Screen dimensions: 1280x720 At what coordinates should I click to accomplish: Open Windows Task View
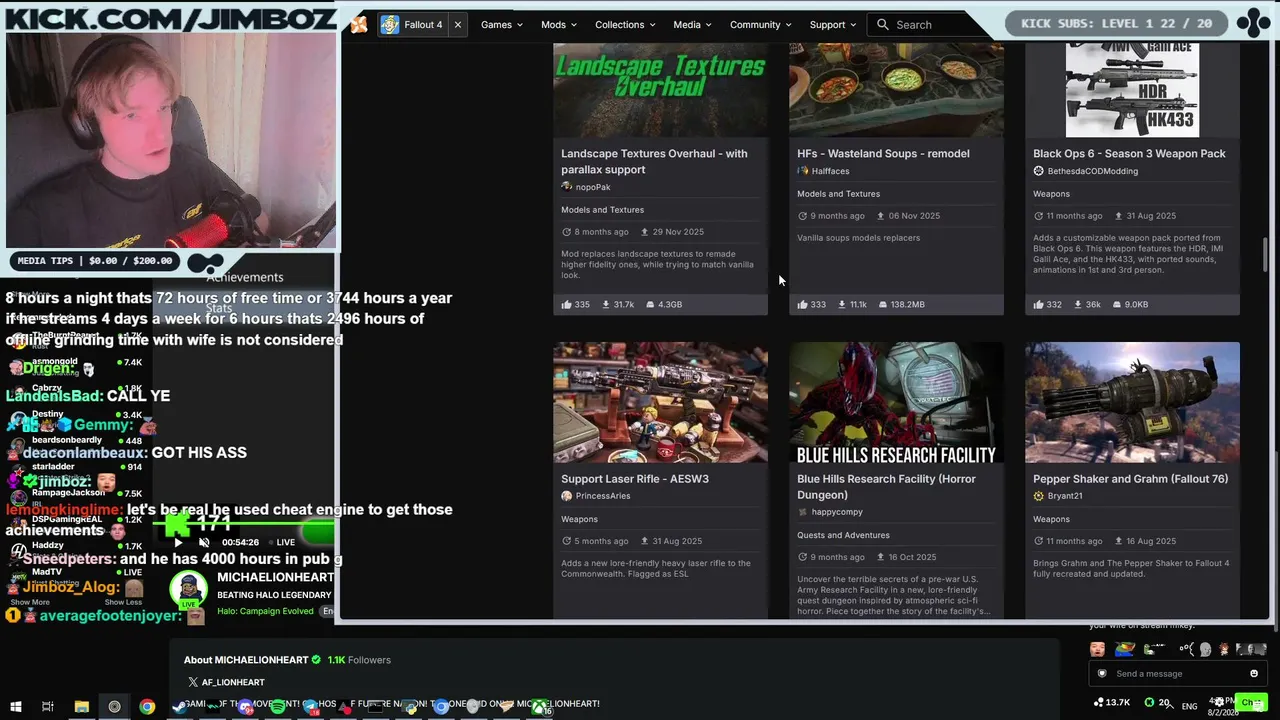coord(47,706)
